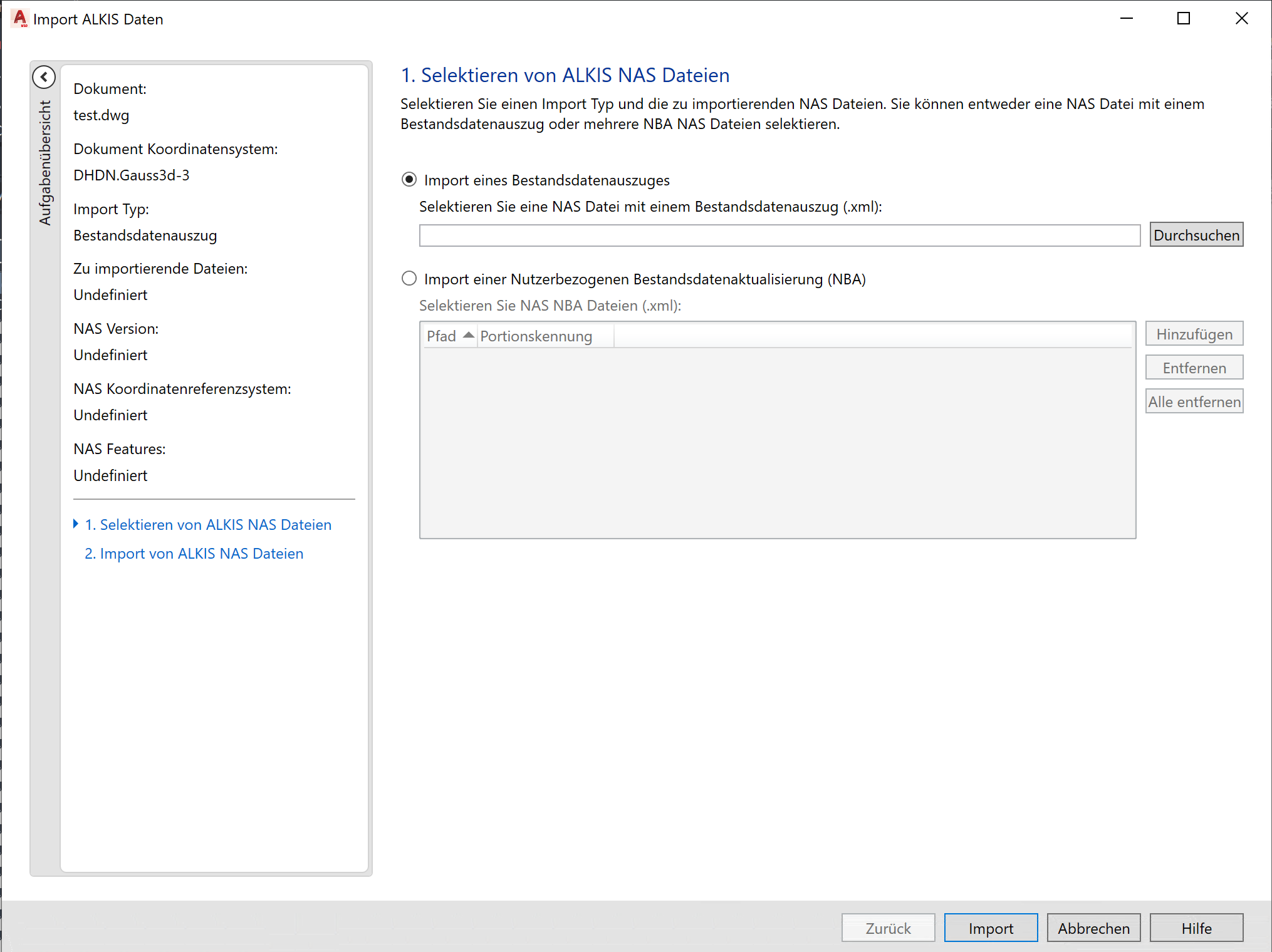Click the sort arrow next to Pfad

coord(468,335)
